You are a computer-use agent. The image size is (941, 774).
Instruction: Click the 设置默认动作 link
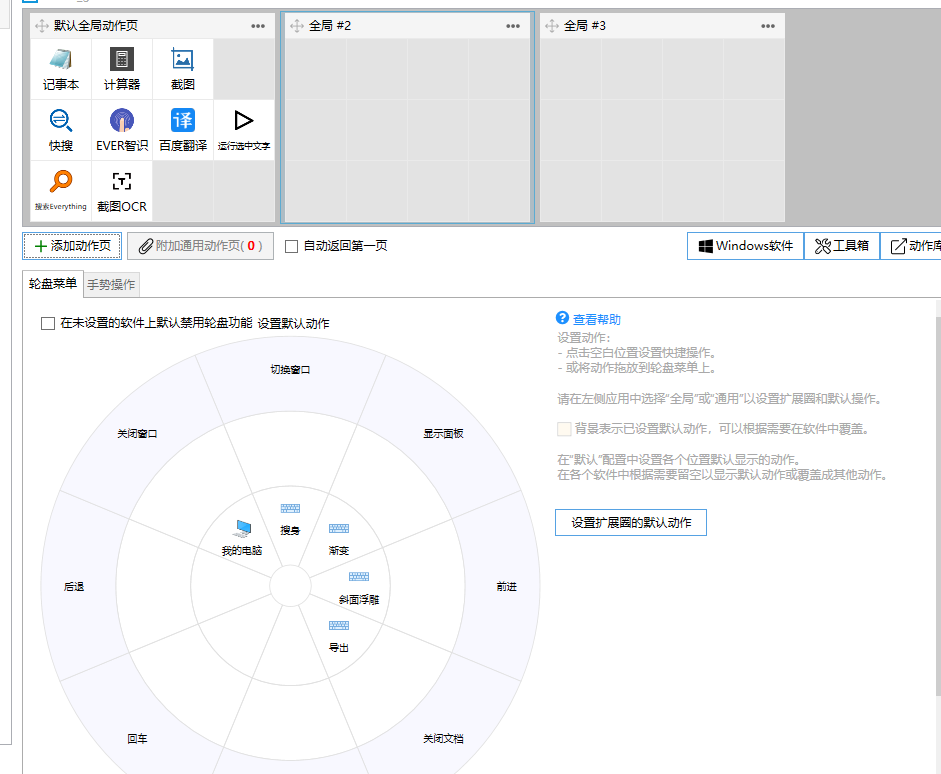[x=293, y=323]
